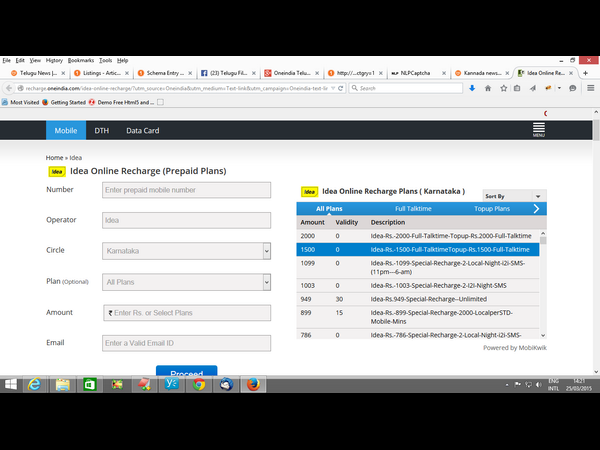600x450 pixels.
Task: Launch Google Chrome from the taskbar
Action: 199,384
